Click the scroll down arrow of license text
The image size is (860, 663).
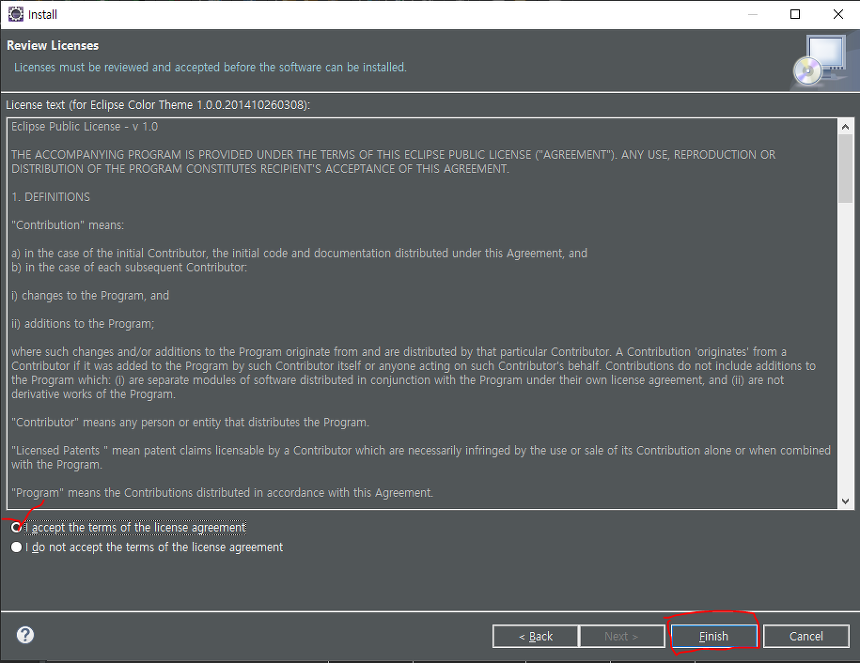pyautogui.click(x=845, y=501)
